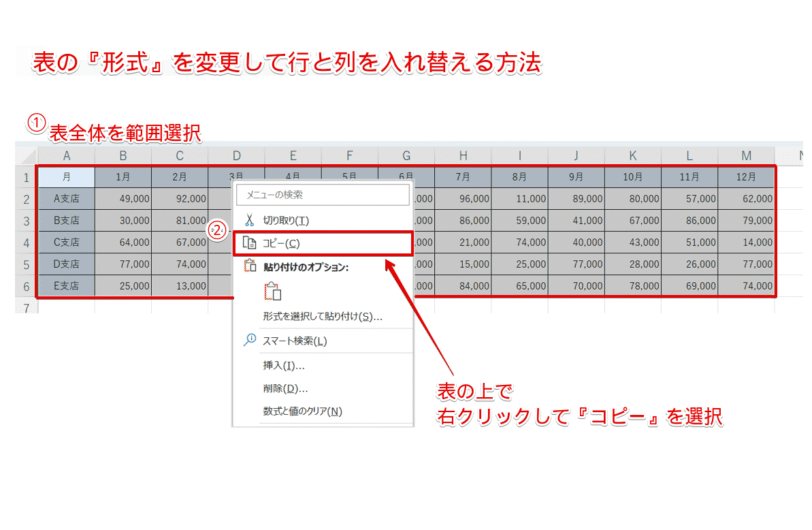Click the E支店 cell
The image size is (812, 530).
(x=66, y=285)
